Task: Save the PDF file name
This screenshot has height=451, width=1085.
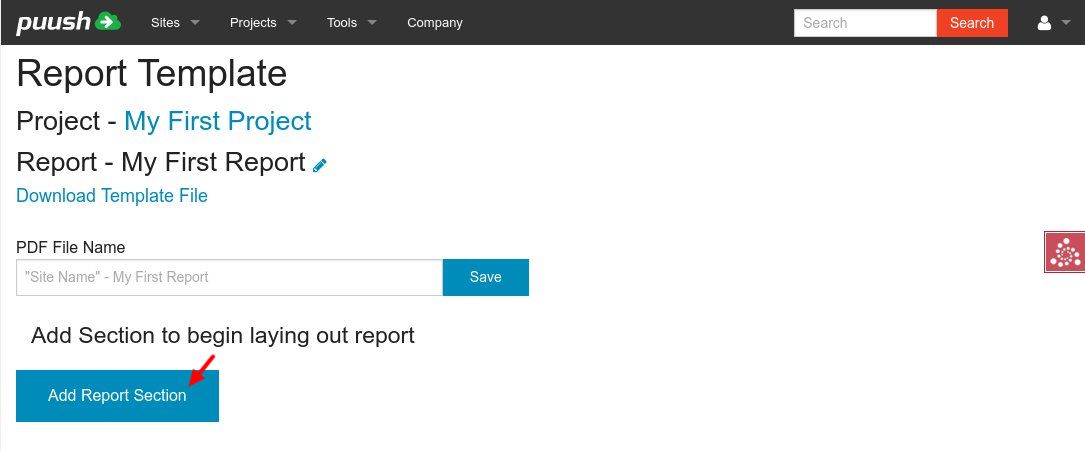Action: (485, 277)
